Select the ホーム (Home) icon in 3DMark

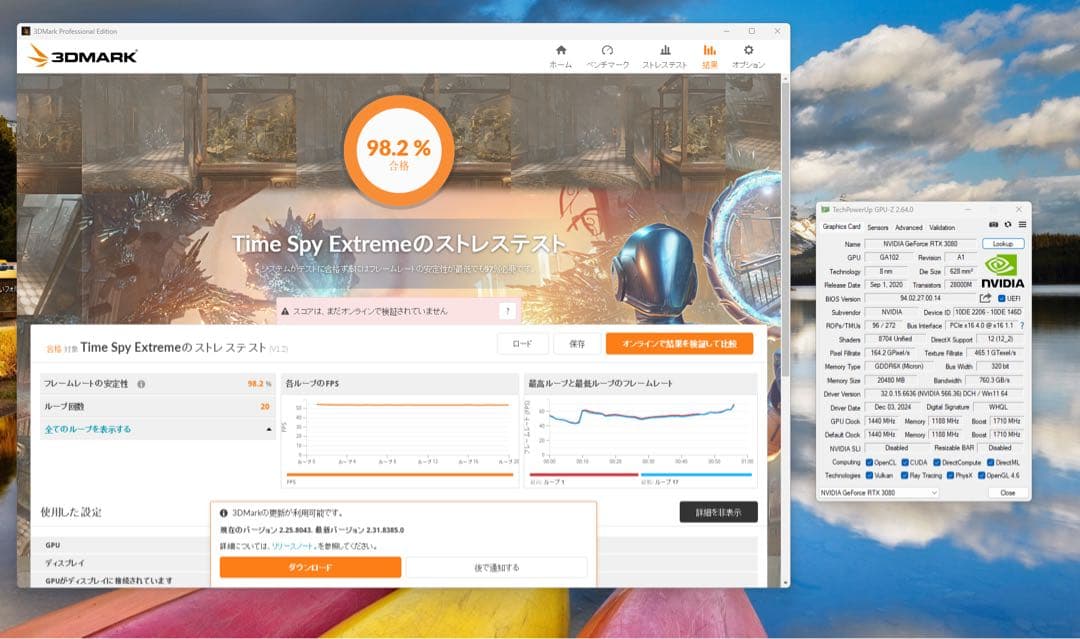click(560, 49)
